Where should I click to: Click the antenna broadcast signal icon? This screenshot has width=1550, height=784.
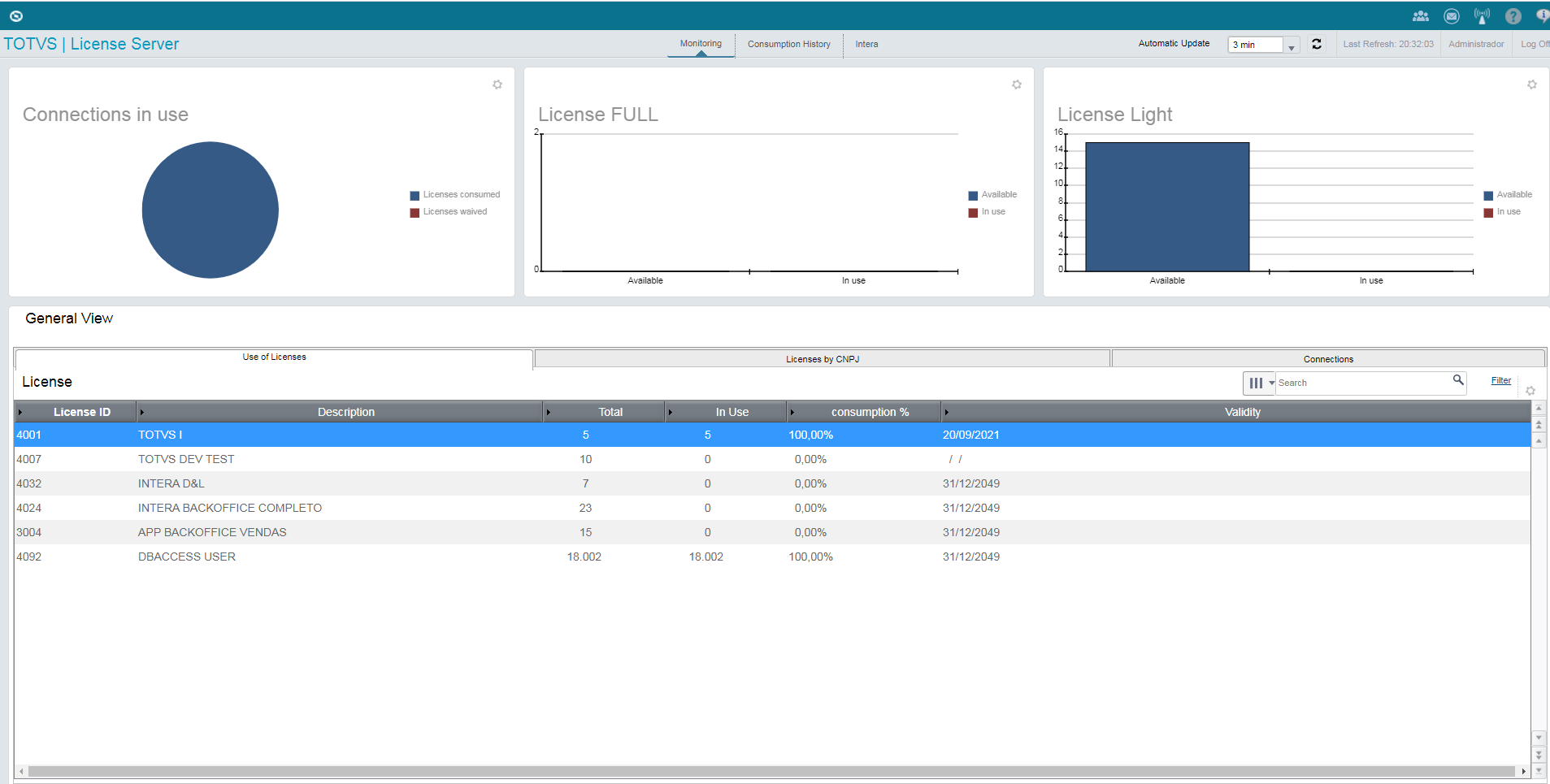pos(1482,16)
